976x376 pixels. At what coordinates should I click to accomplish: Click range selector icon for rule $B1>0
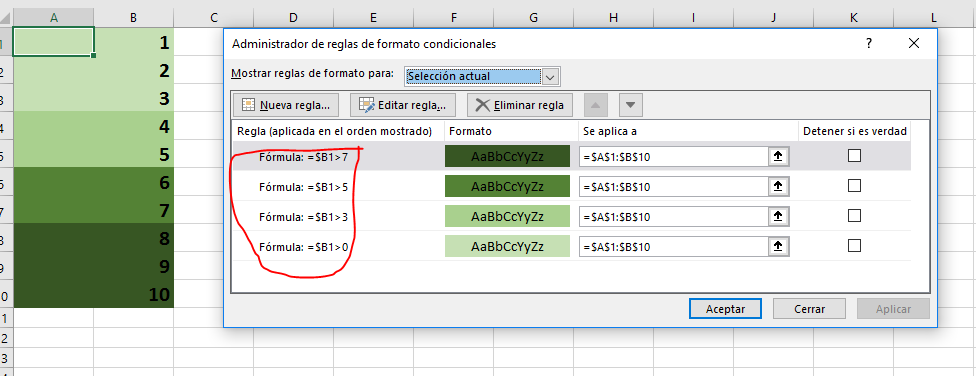pyautogui.click(x=778, y=246)
